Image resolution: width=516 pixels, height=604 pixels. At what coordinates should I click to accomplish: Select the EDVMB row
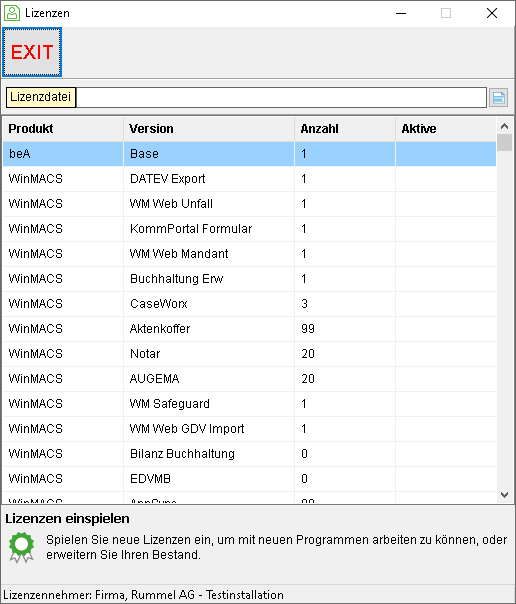click(250, 479)
